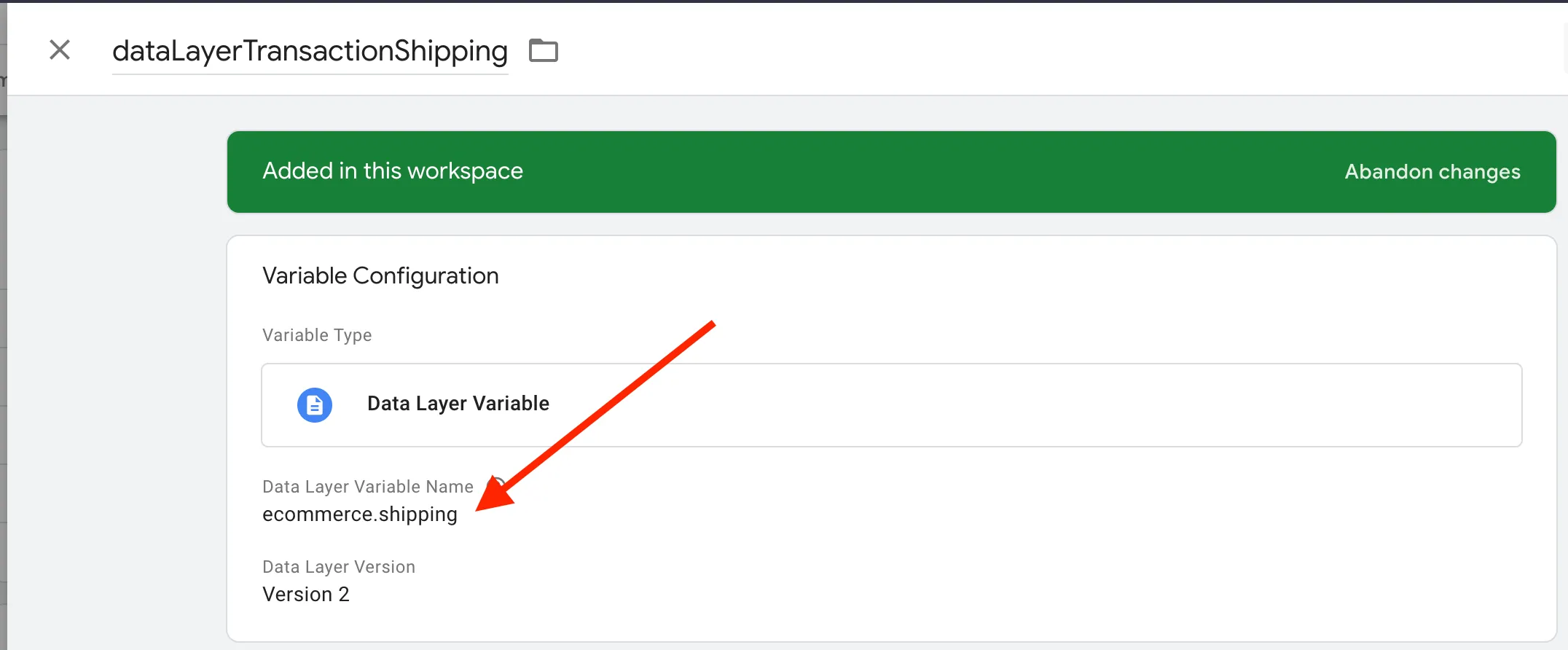The height and width of the screenshot is (650, 1568).
Task: Click the ecommerce.shipping variable name value
Action: (x=360, y=514)
